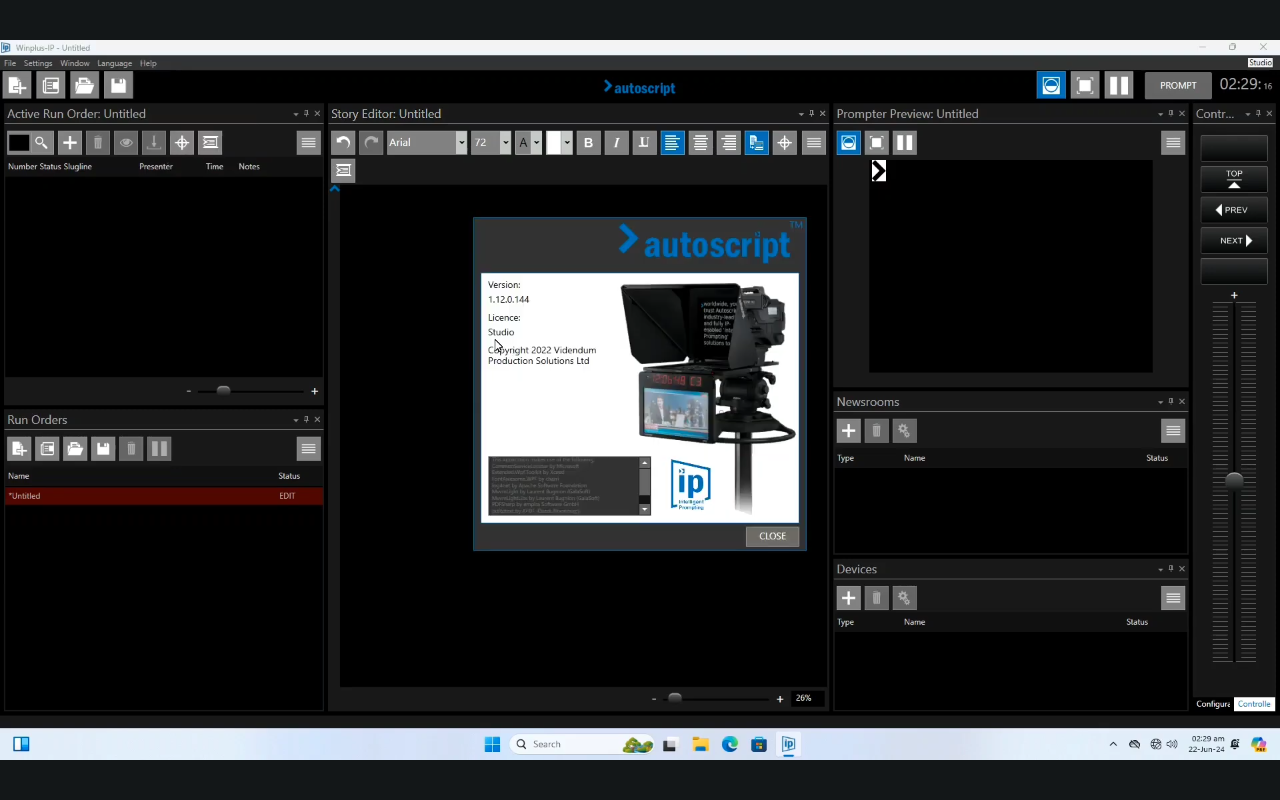Toggle Bold formatting in Story Editor
This screenshot has height=800, width=1280.
(x=588, y=142)
